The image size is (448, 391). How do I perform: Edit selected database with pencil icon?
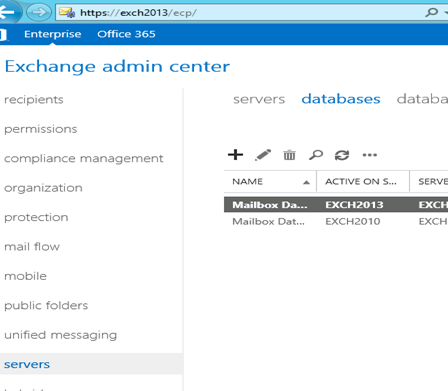pyautogui.click(x=263, y=155)
